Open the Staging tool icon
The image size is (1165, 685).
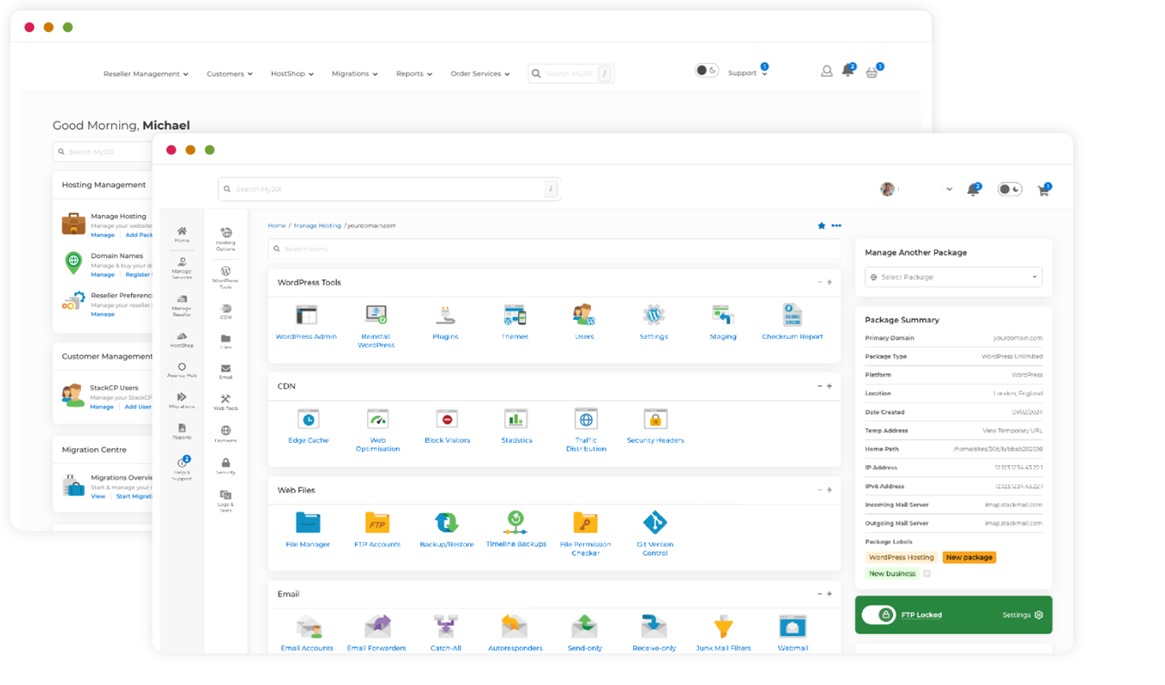coord(722,316)
